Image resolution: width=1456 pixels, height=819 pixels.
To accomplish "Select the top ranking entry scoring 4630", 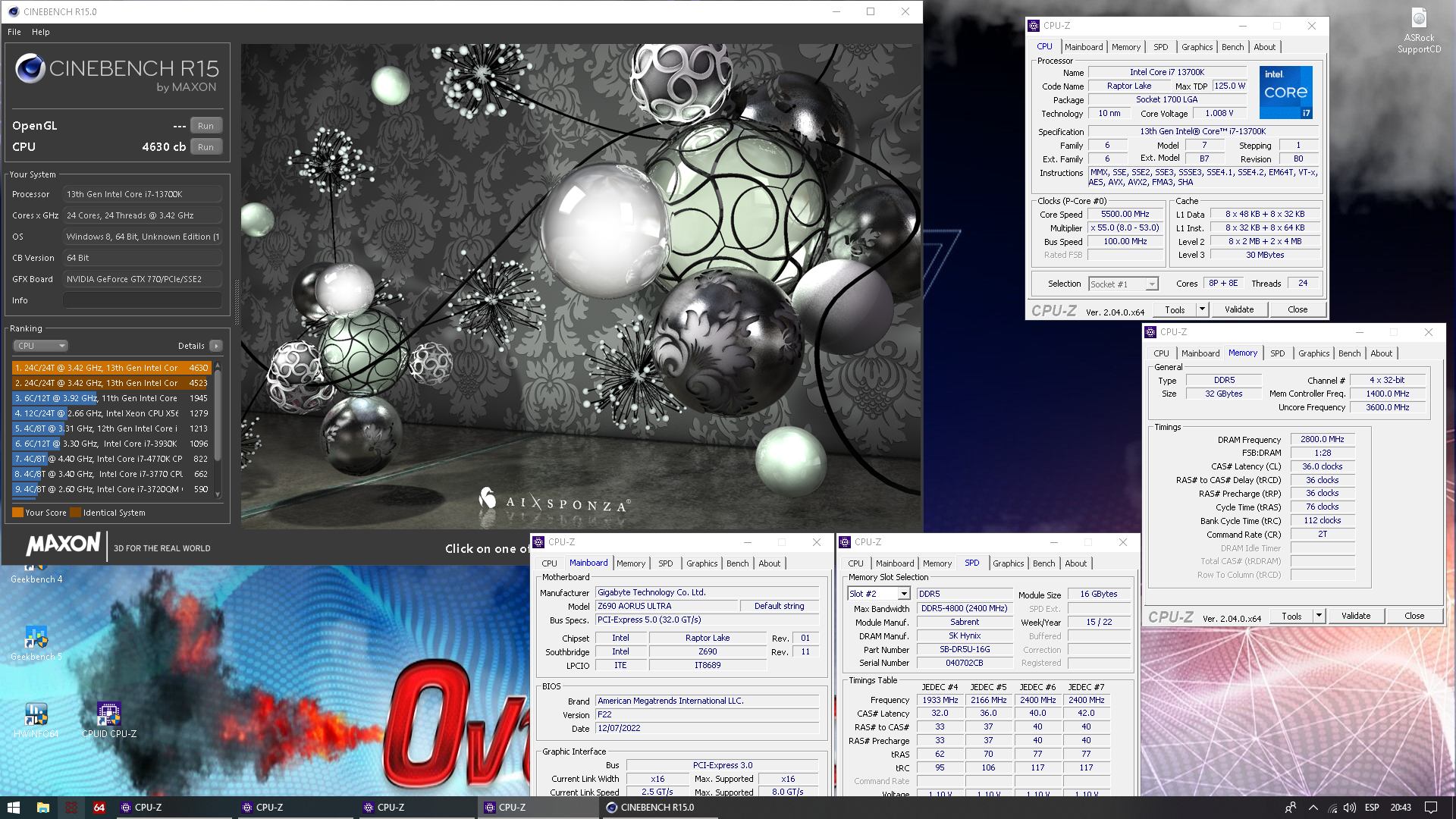I will [x=111, y=368].
